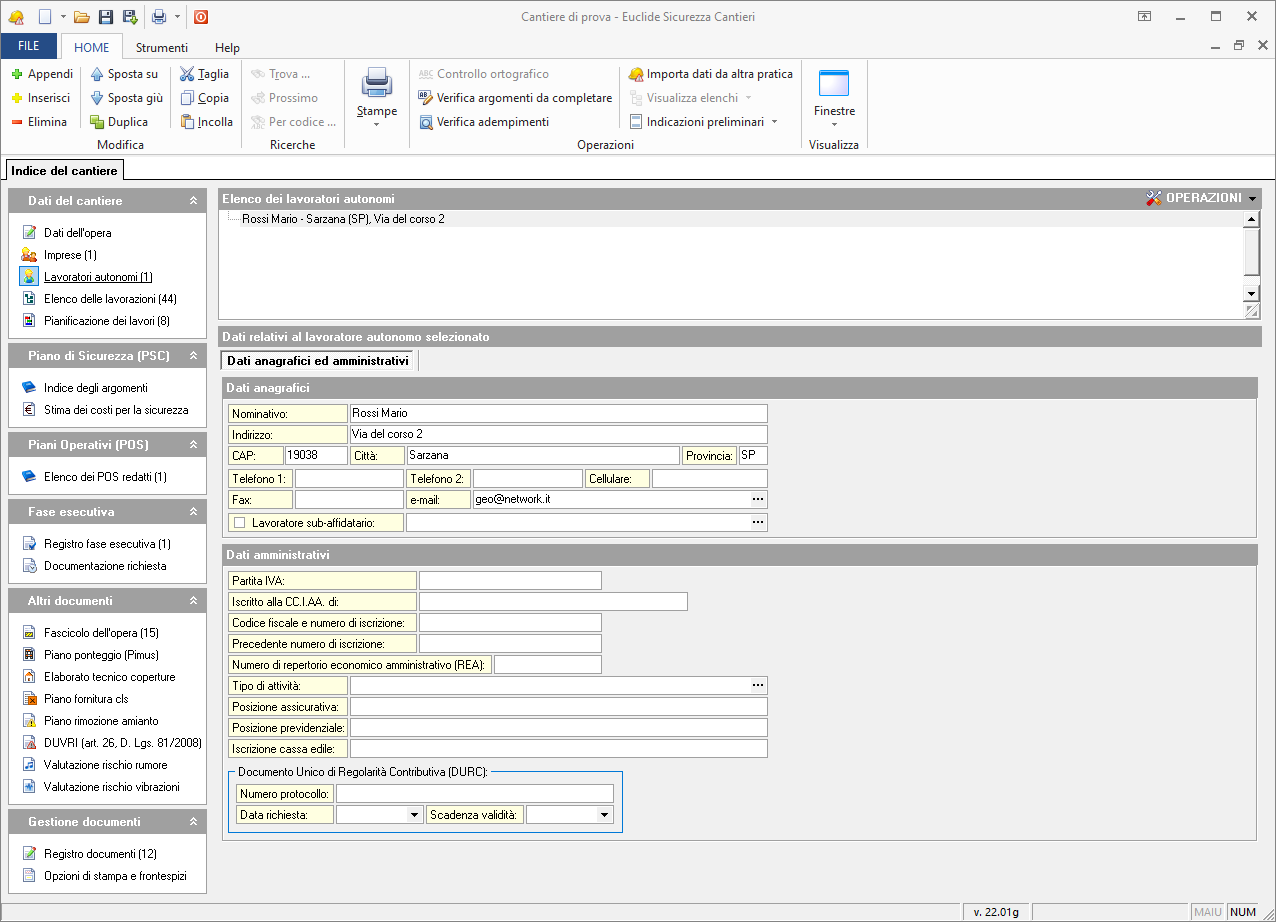Open the Scadenza validità dropdown
This screenshot has width=1276, height=922.
tap(604, 815)
